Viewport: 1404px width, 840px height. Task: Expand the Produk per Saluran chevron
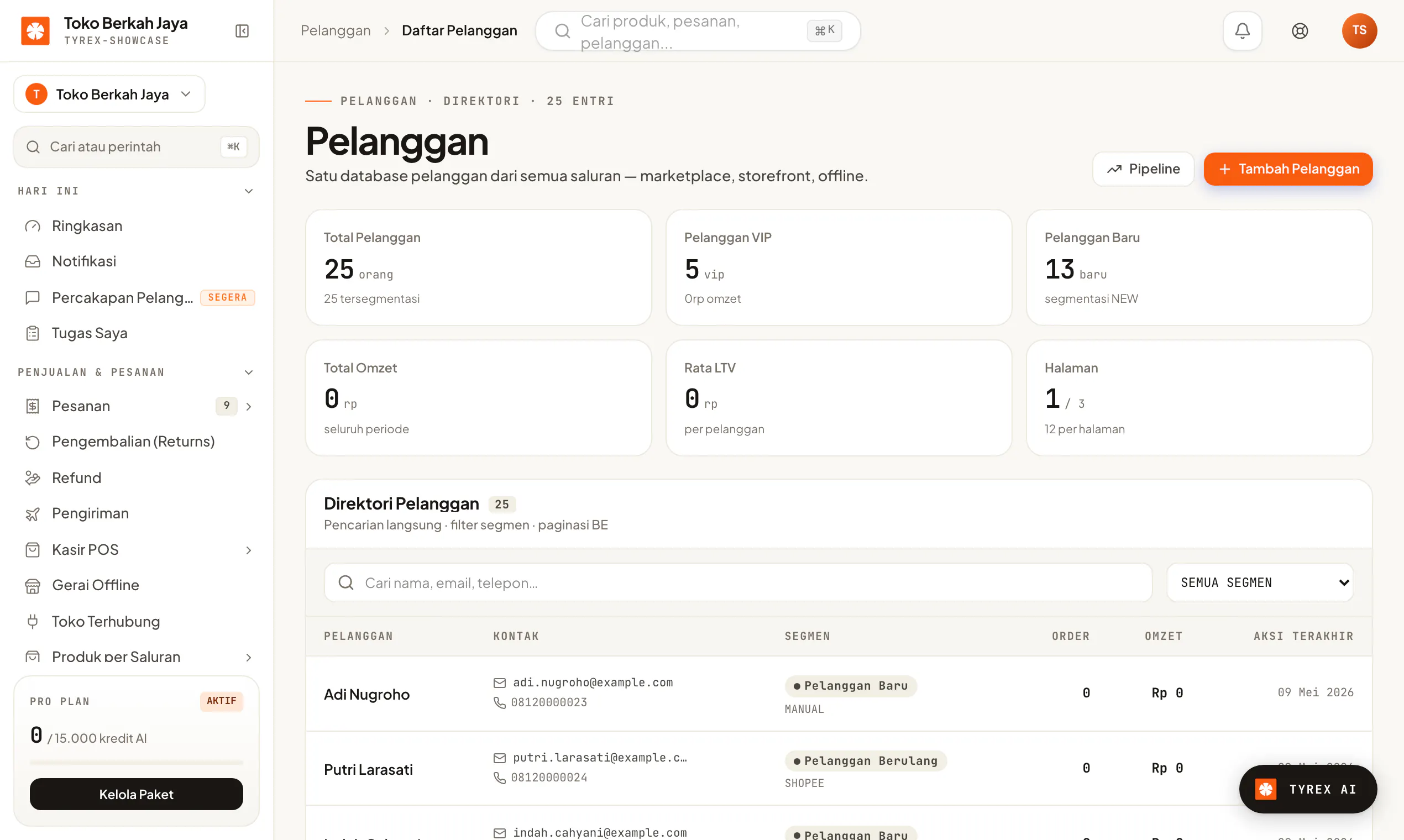(249, 657)
